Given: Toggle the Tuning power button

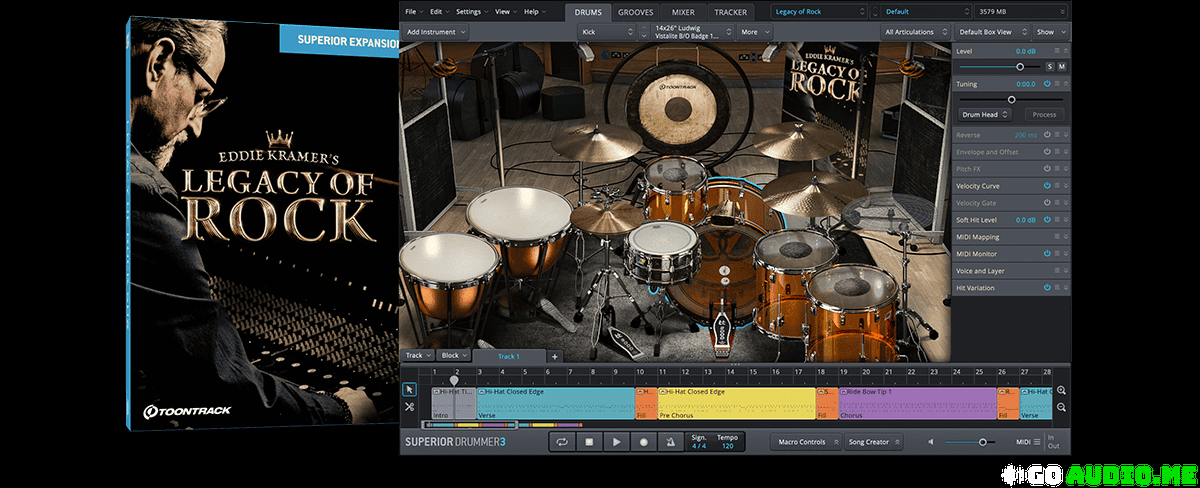Looking at the screenshot, I should tap(1047, 84).
